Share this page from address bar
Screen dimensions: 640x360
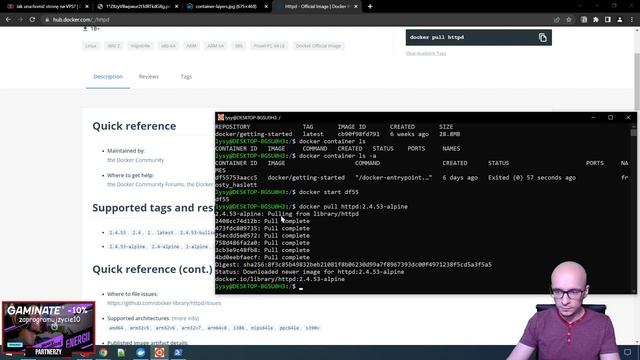[557, 20]
